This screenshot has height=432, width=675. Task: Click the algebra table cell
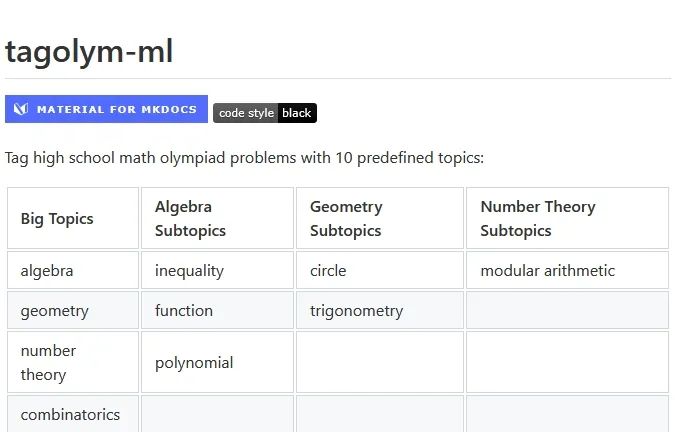(x=73, y=270)
